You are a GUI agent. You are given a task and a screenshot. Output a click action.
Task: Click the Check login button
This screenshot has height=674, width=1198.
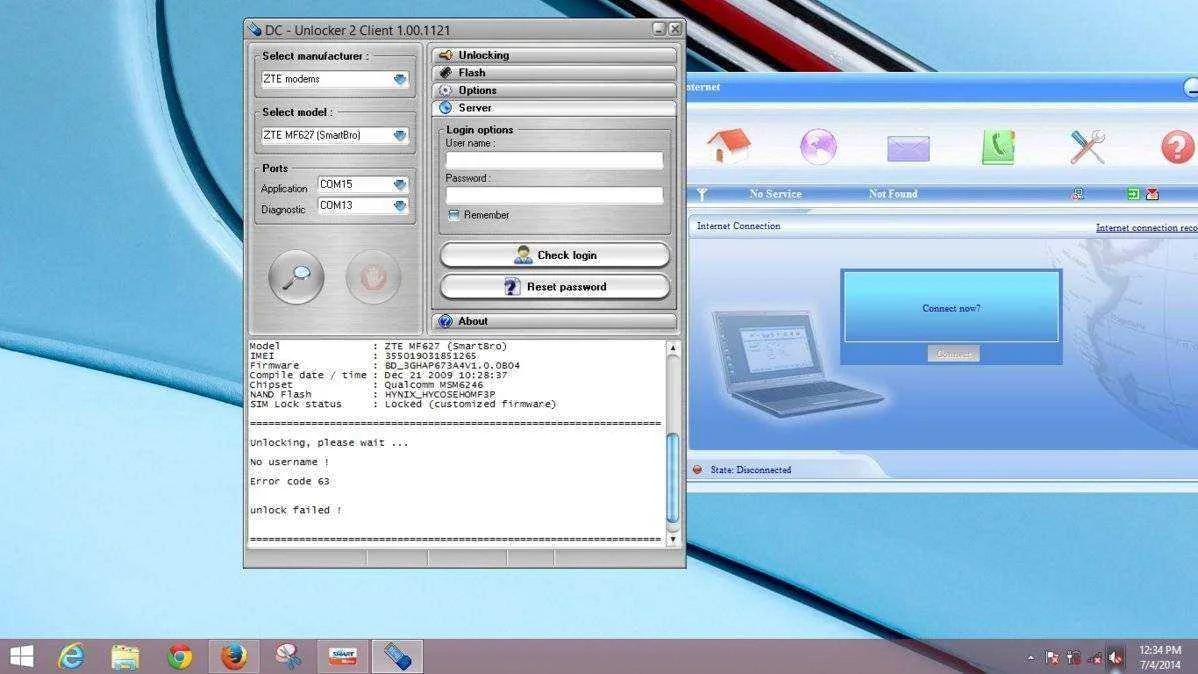pyautogui.click(x=555, y=255)
